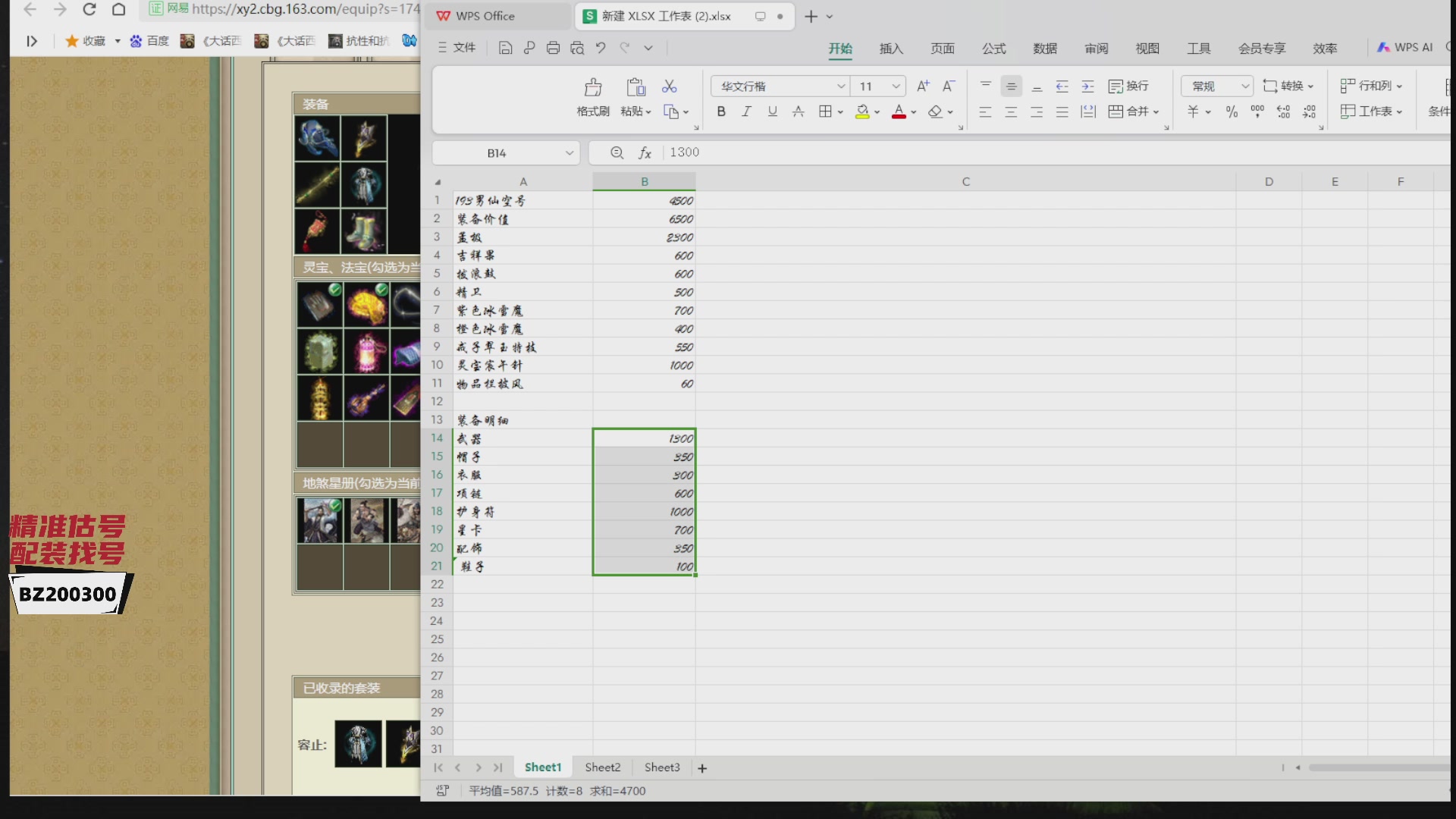1456x819 pixels.
Task: Expand the B14 name box dropdown
Action: point(569,153)
